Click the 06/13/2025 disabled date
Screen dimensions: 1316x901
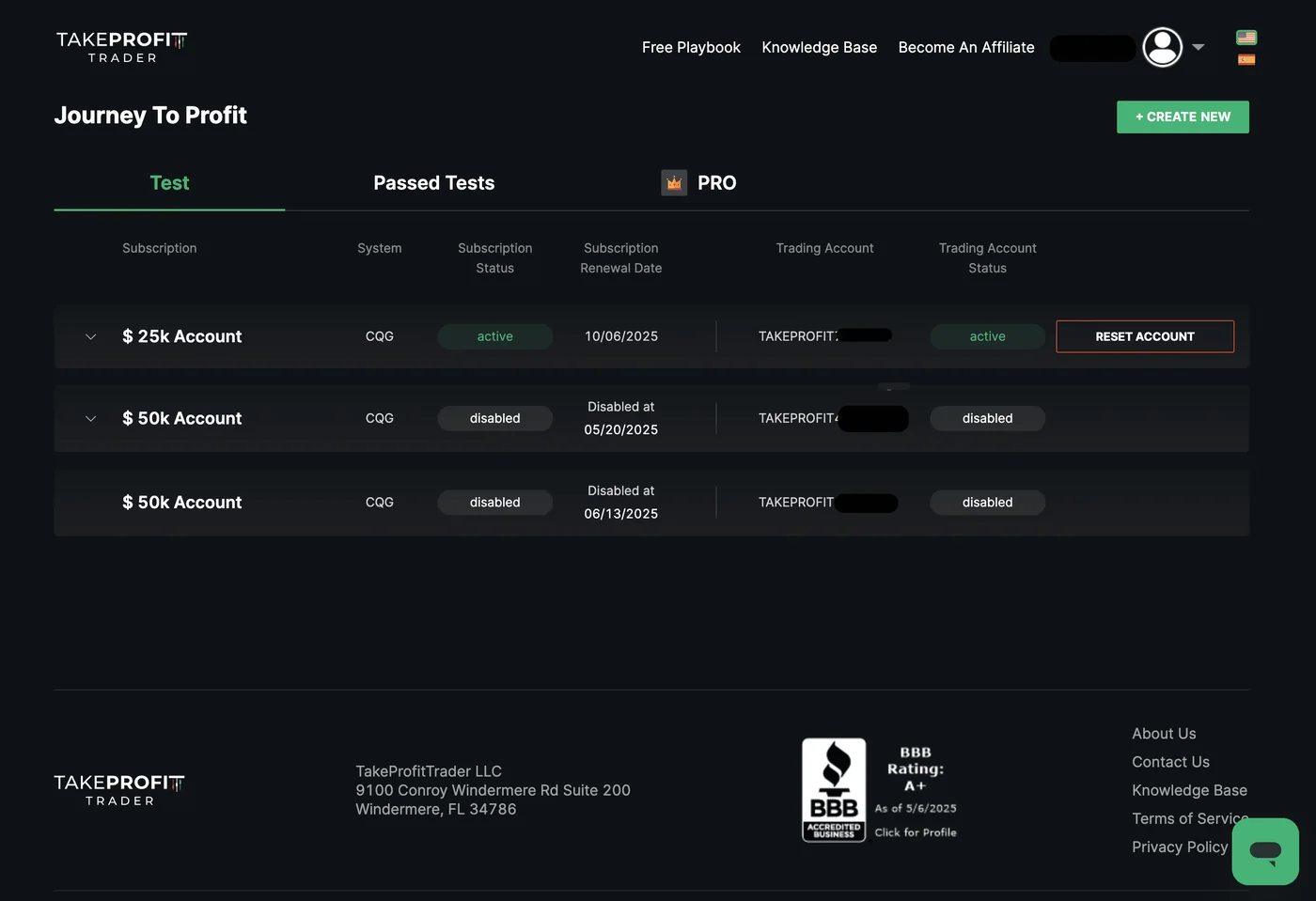click(621, 514)
